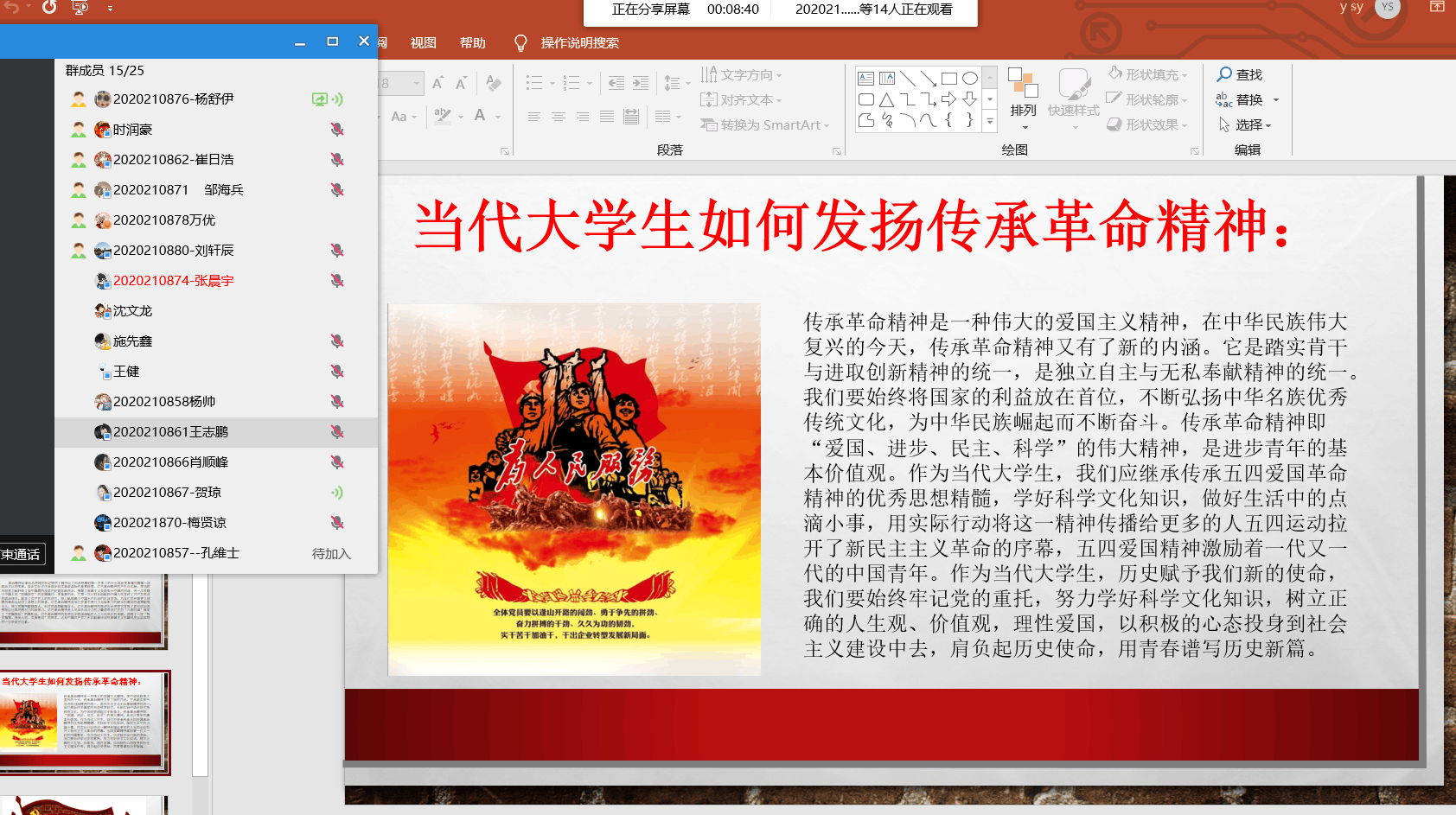Viewport: 1456px width, 815px height.
Task: Pick the oval shape from the drawing gallery
Action: click(969, 78)
